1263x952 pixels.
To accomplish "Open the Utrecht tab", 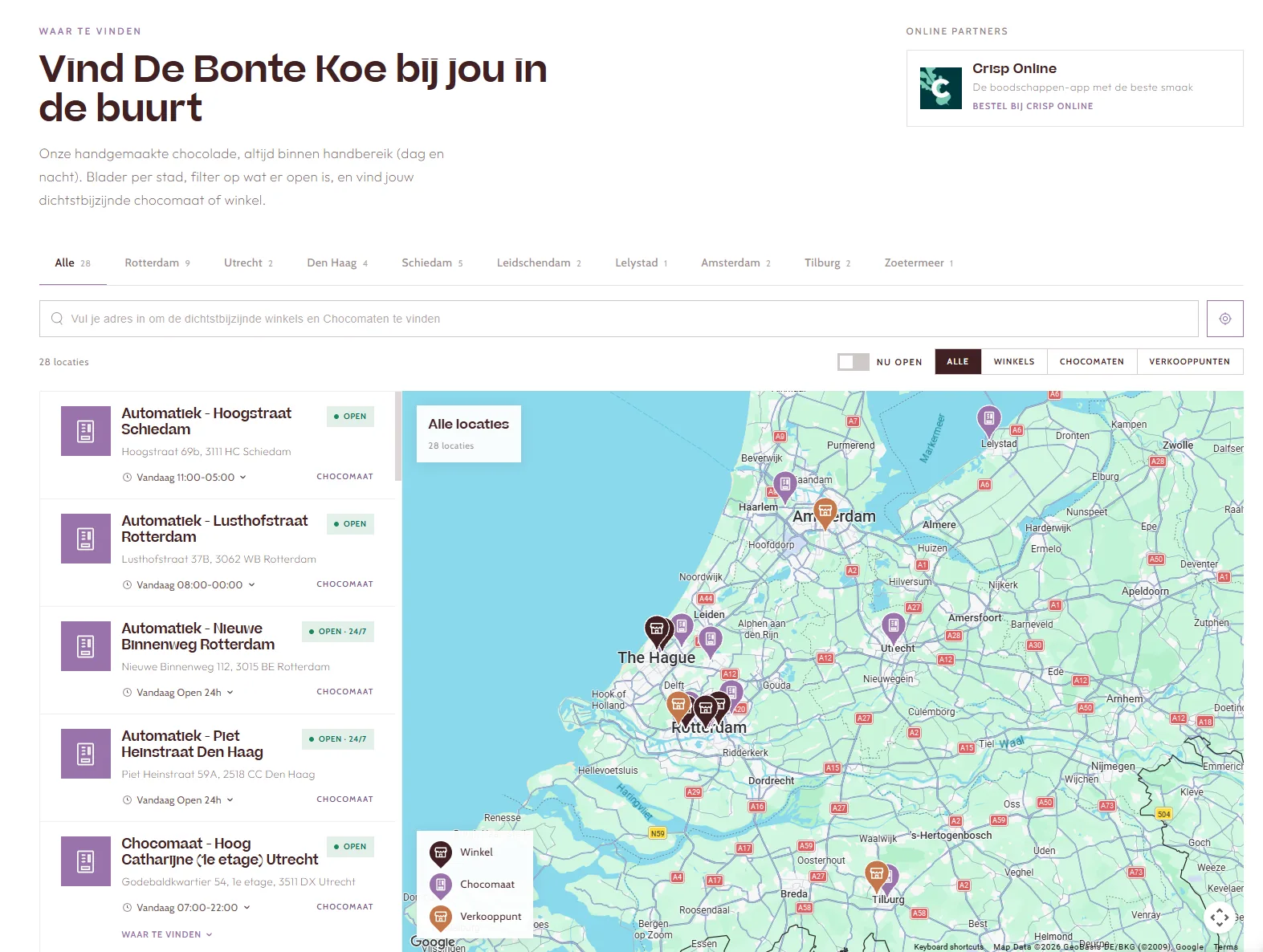I will click(x=248, y=262).
